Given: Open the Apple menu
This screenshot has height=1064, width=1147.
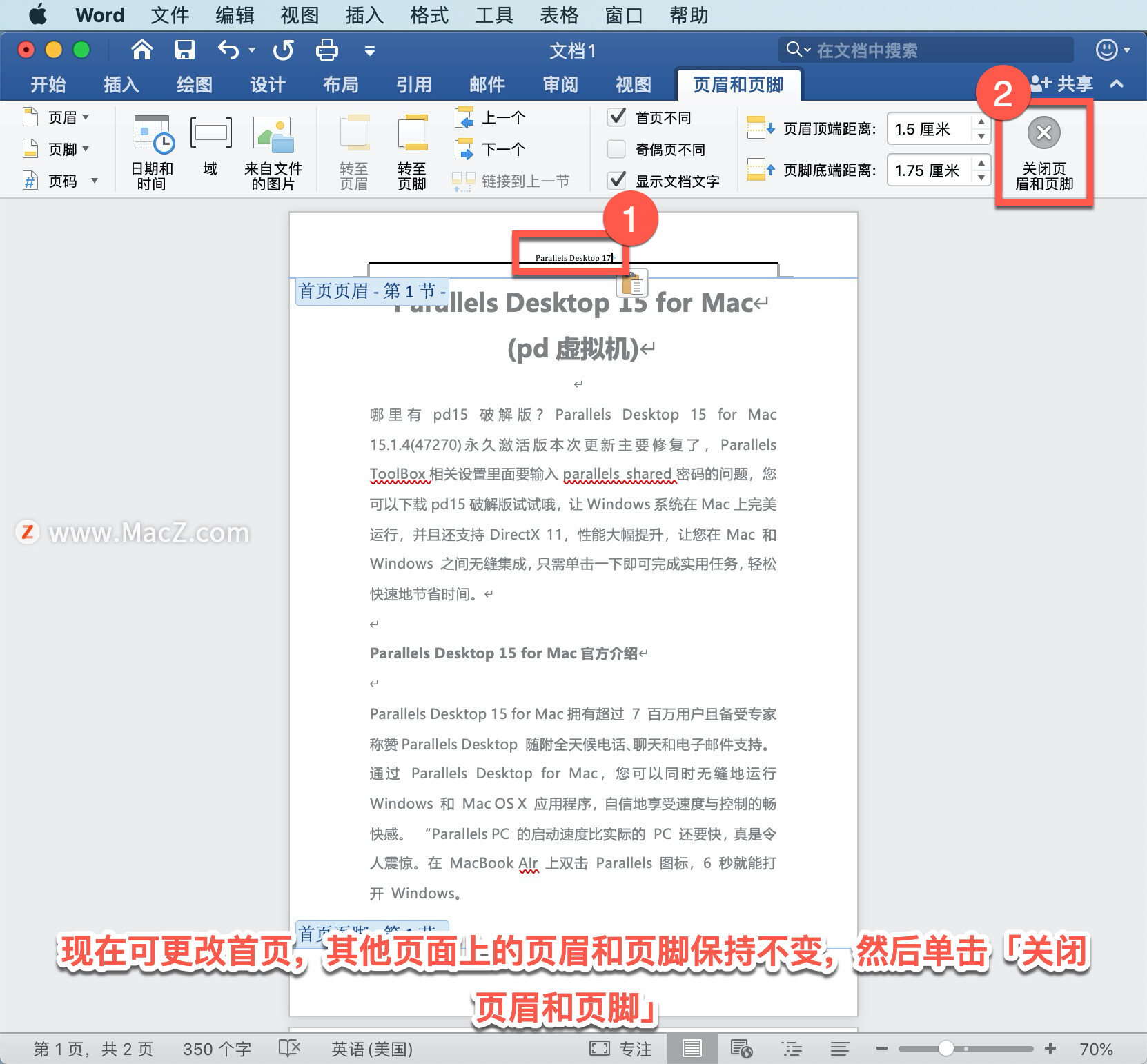Looking at the screenshot, I should coord(39,14).
